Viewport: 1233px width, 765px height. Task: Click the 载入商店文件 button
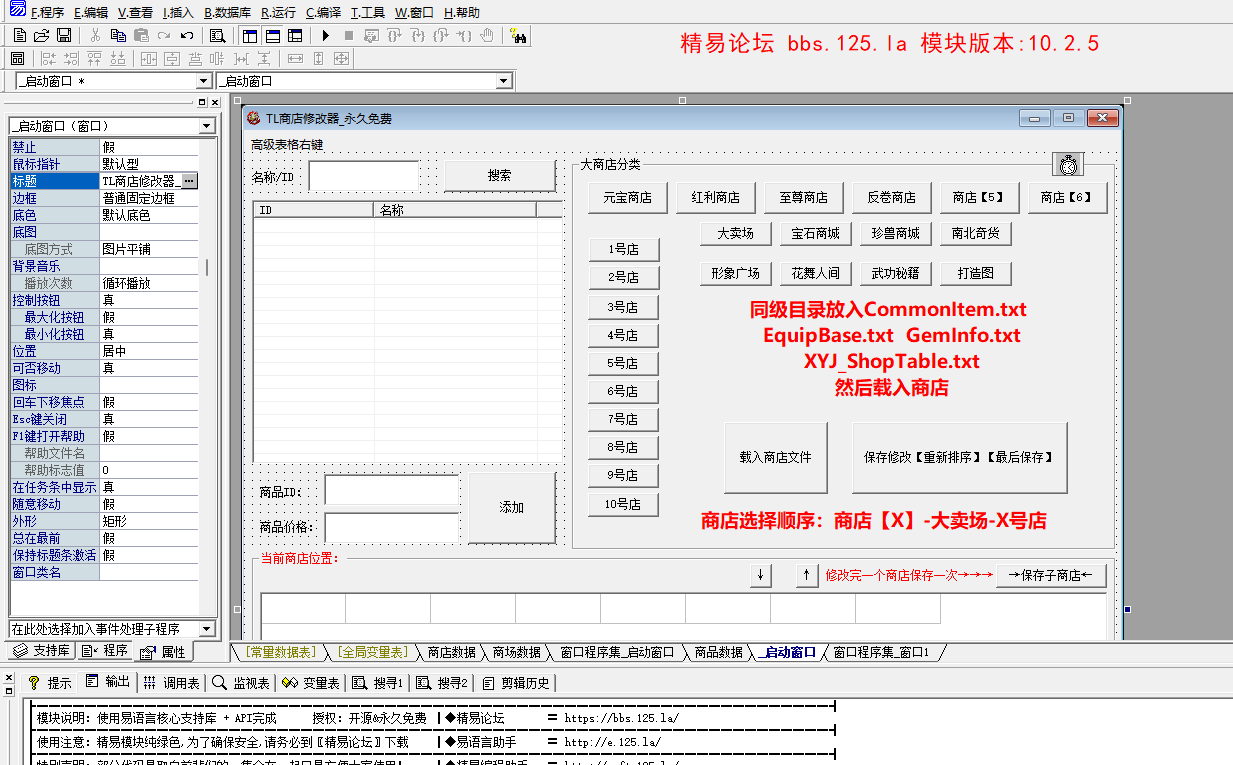pos(776,457)
